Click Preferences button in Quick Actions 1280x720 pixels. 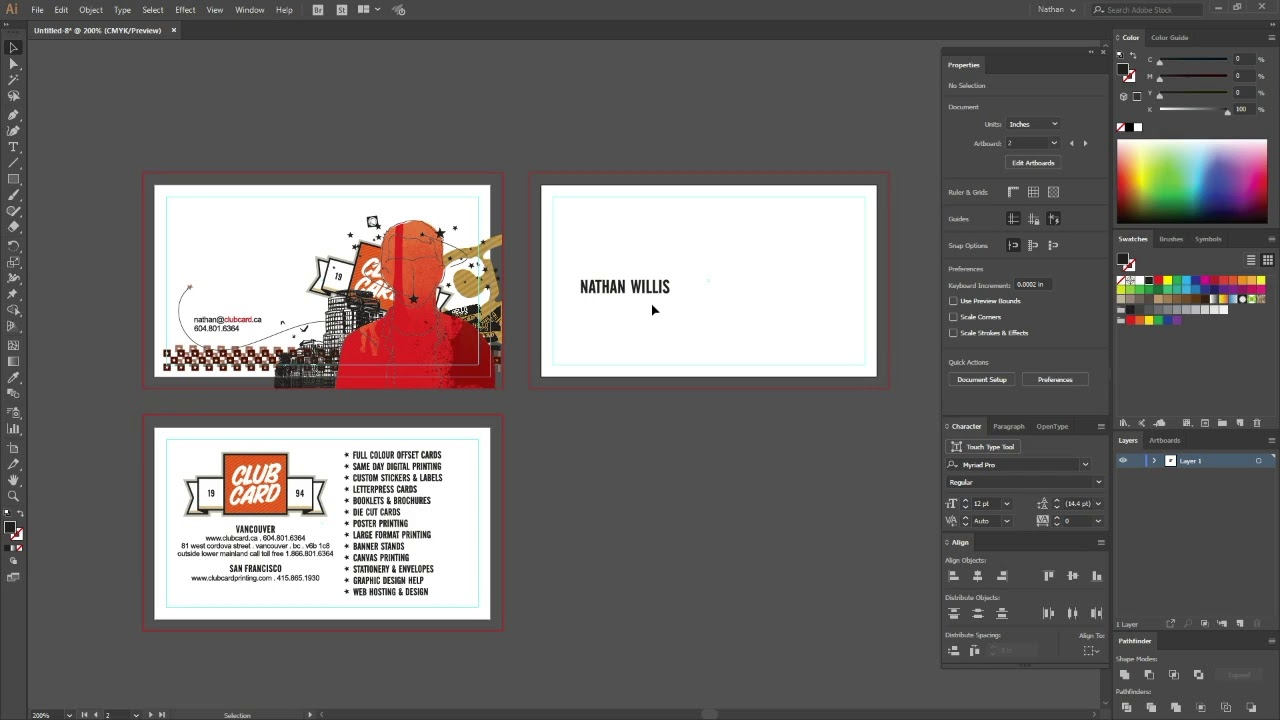[x=1055, y=380]
